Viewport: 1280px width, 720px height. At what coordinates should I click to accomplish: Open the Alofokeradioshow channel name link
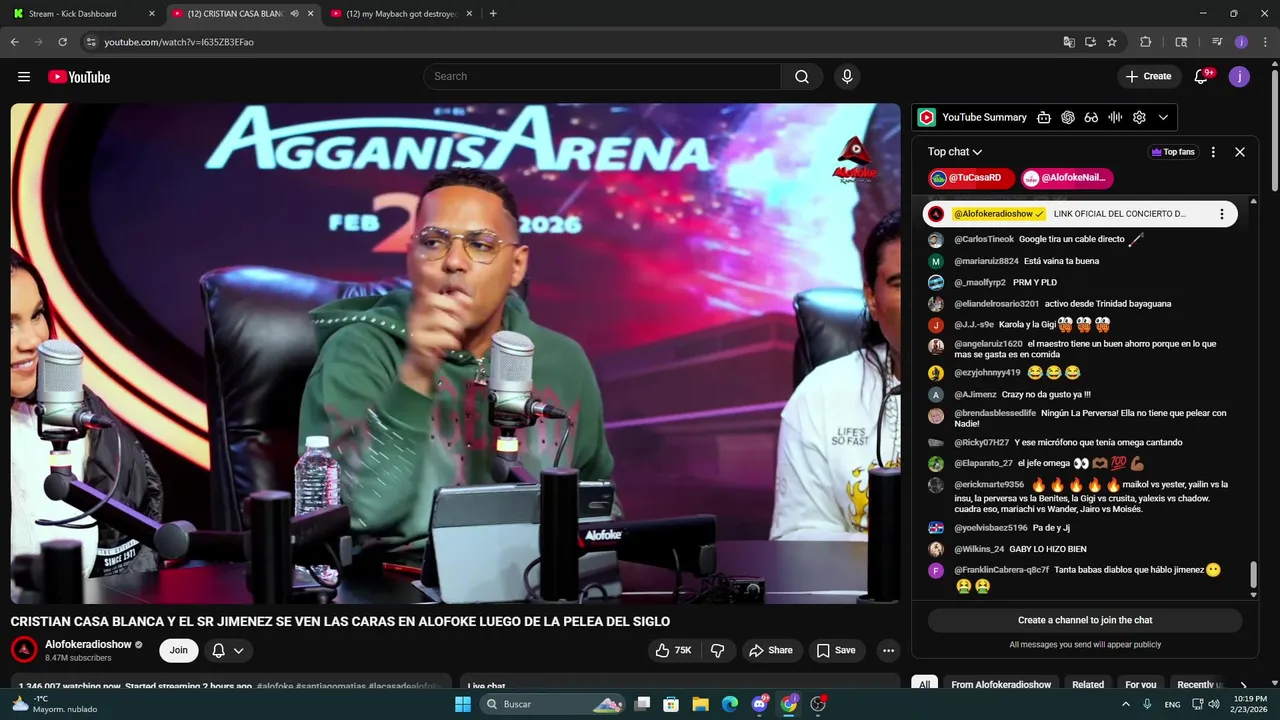(x=88, y=644)
